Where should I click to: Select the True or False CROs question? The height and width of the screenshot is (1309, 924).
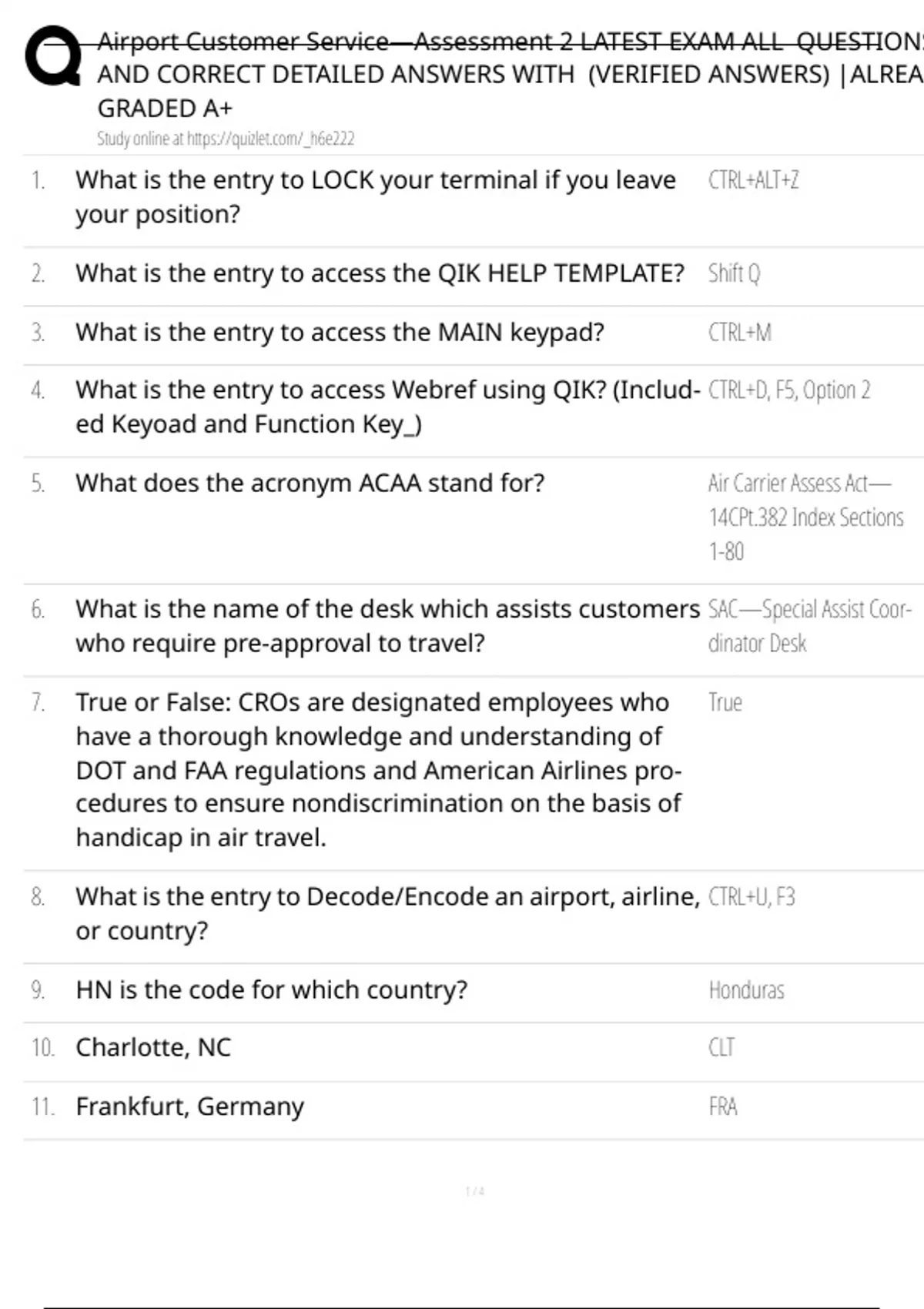click(x=379, y=769)
